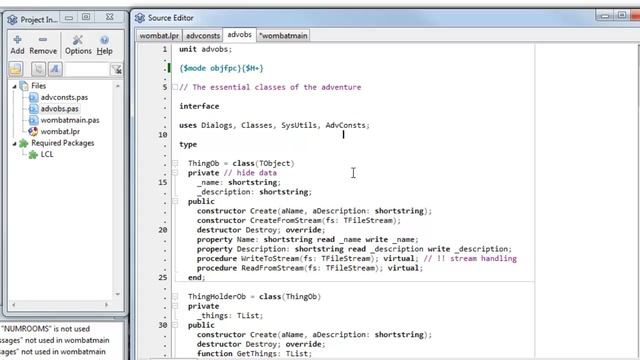640x360 pixels.
Task: Select advobs.pas in file tree
Action: coord(59,109)
